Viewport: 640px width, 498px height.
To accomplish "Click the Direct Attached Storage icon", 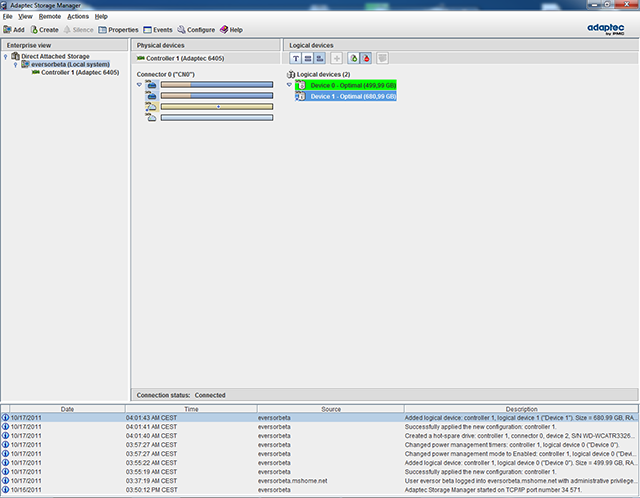I will pyautogui.click(x=16, y=56).
